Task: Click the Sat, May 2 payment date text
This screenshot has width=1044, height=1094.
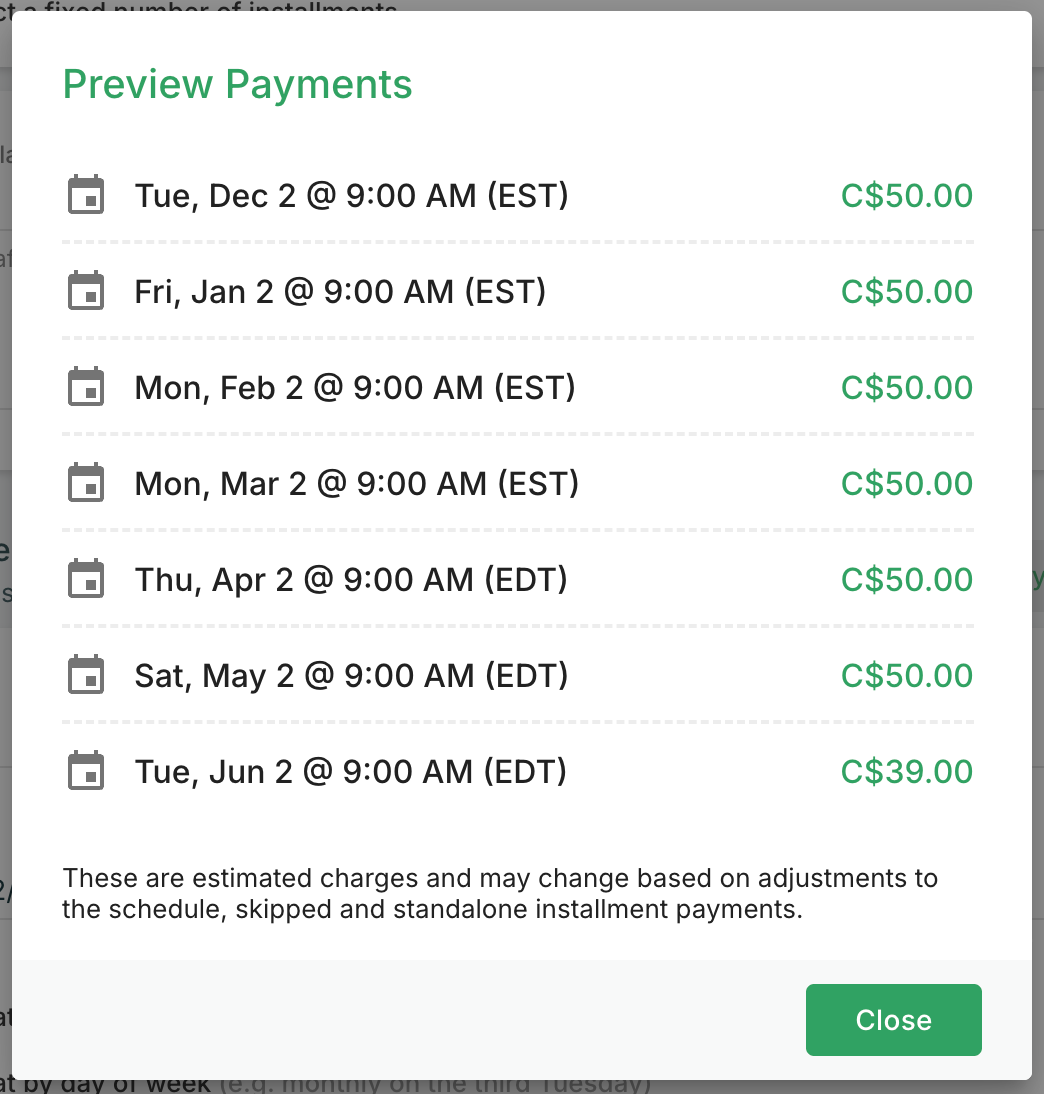Action: pyautogui.click(x=351, y=676)
